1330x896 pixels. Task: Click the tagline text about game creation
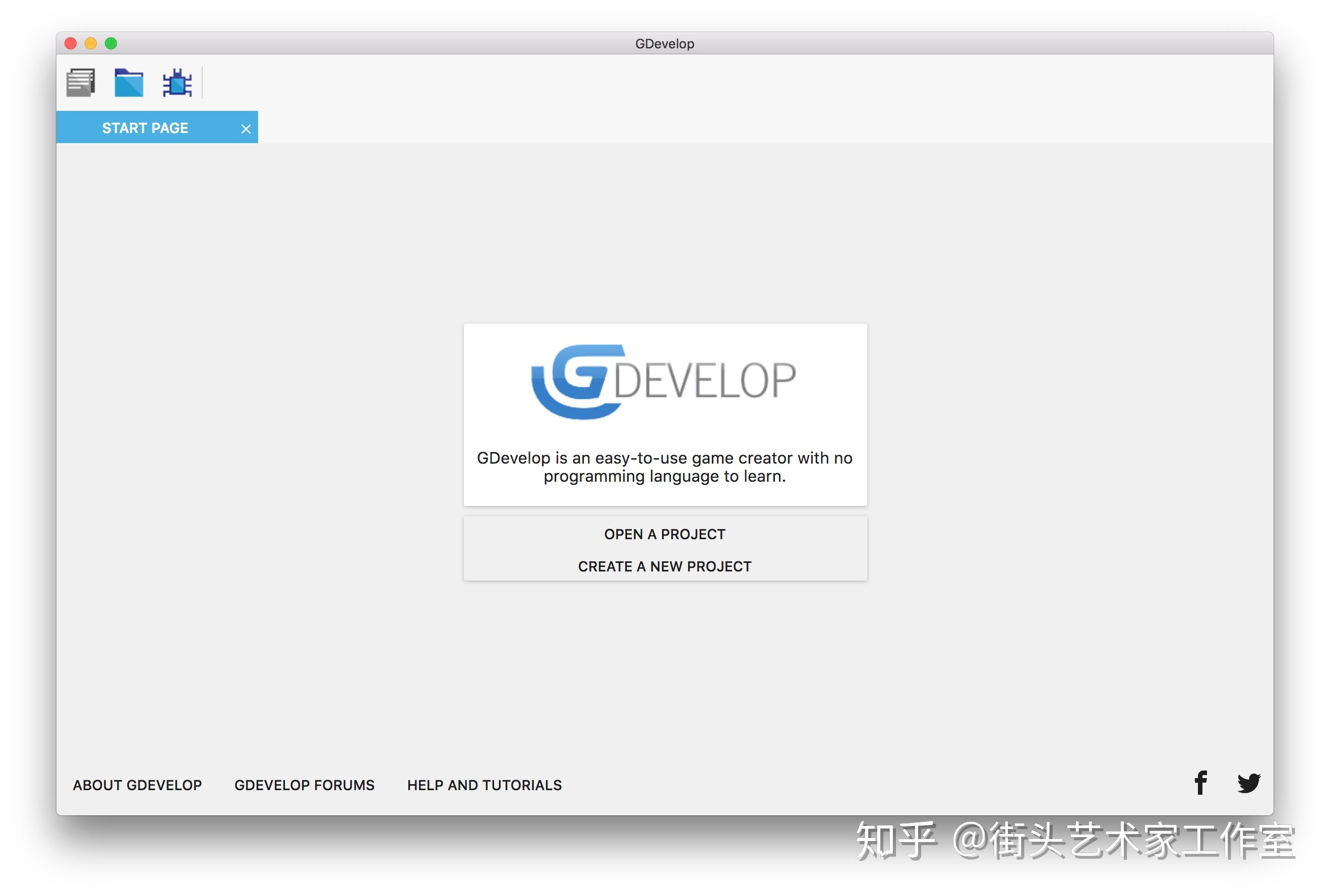point(664,466)
